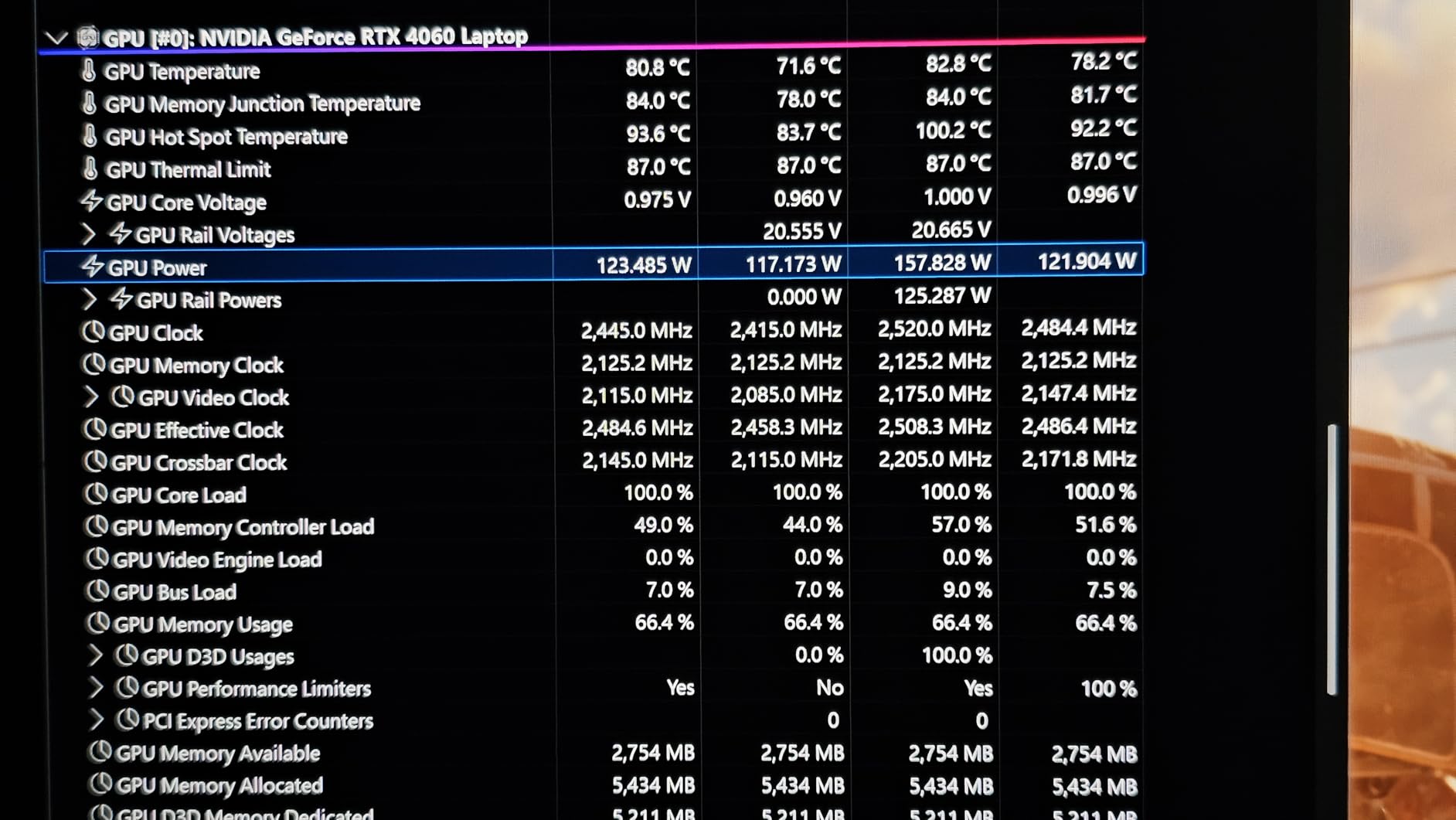The width and height of the screenshot is (1456, 820).
Task: Click the 57.0 % Memory Controller Load value
Action: pyautogui.click(x=961, y=525)
